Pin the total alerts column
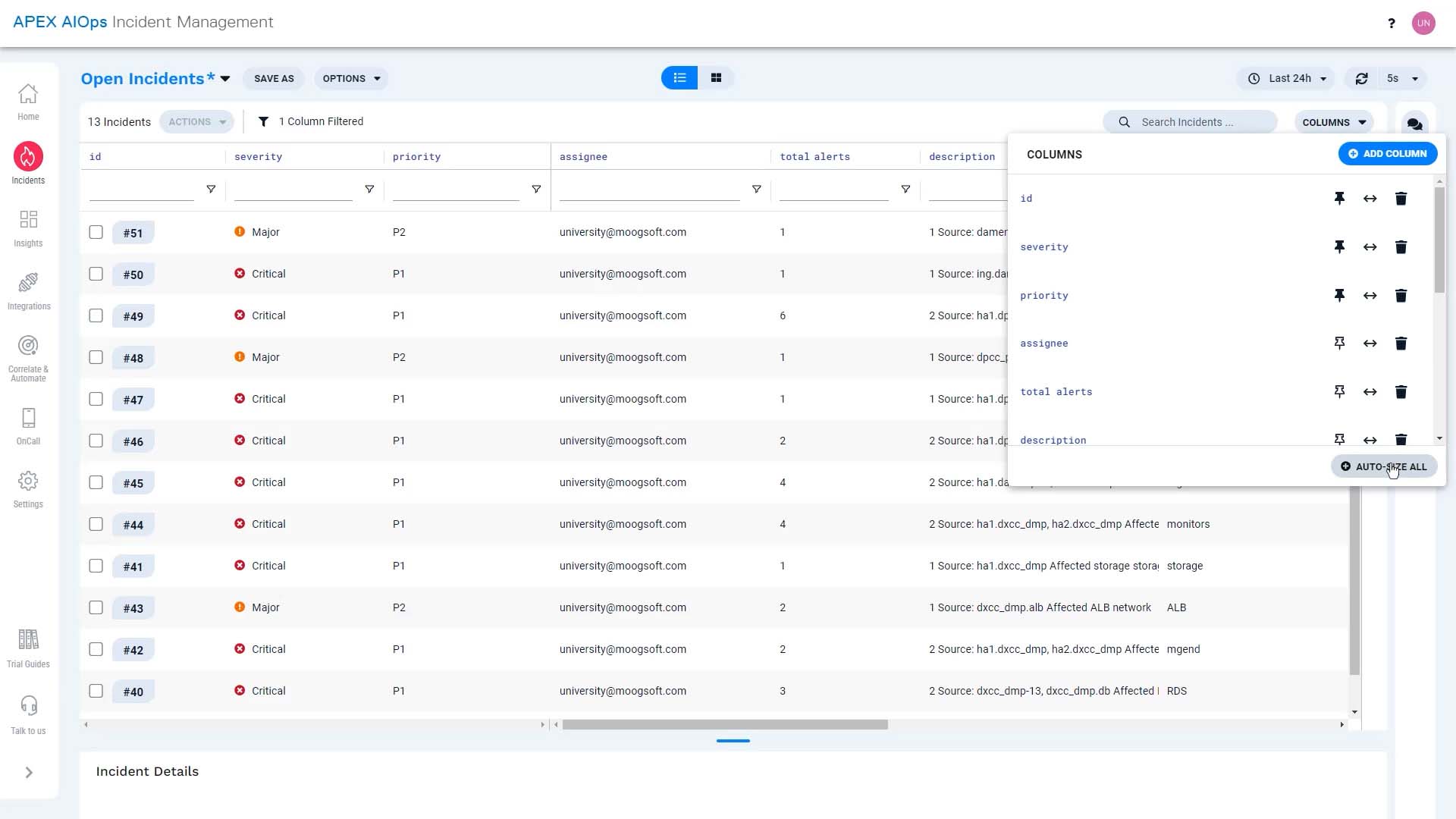1456x819 pixels. click(1340, 392)
